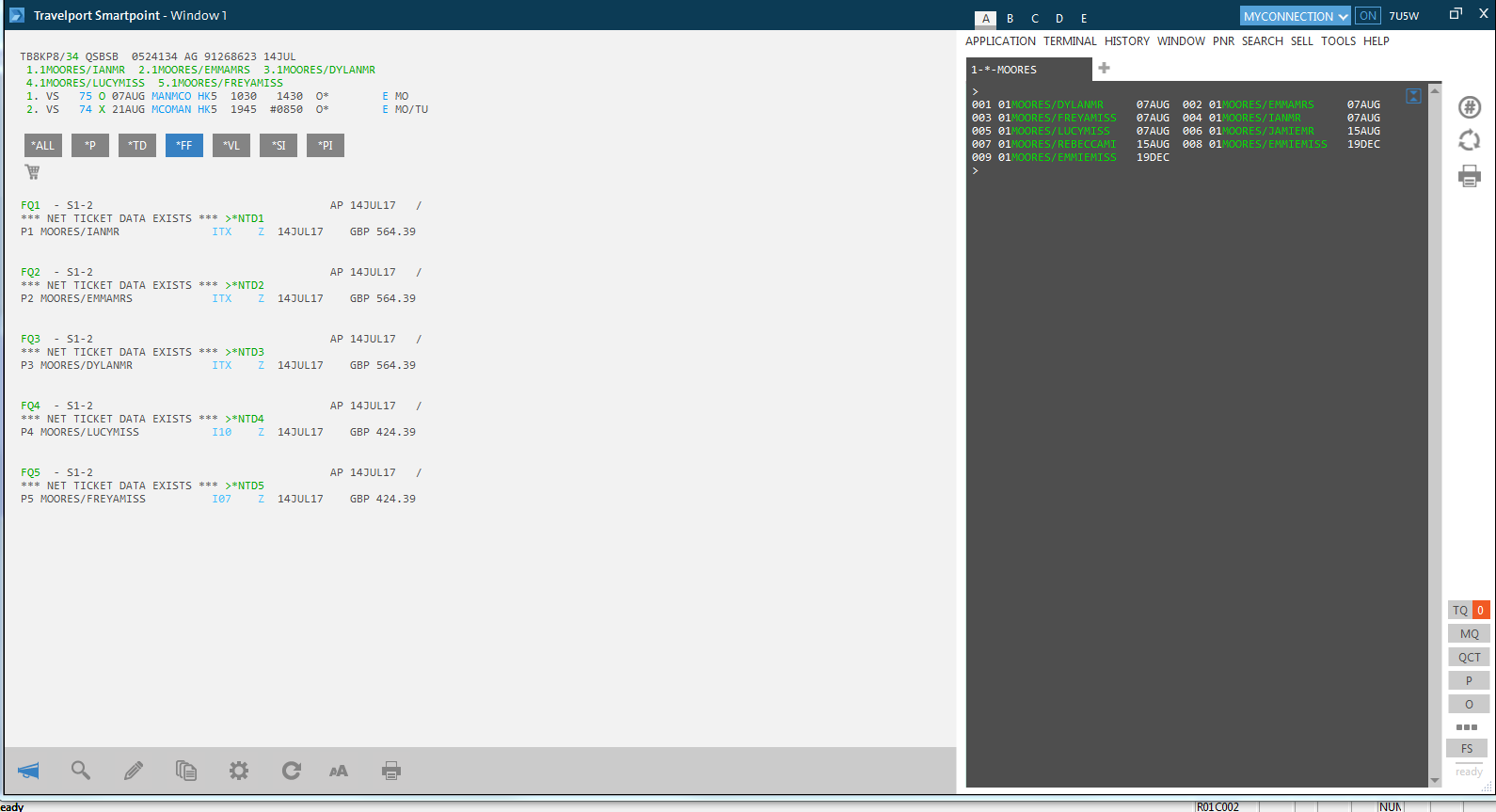Open the >*NTD2 net ticket link
Screen dimensions: 1496x812
245,285
